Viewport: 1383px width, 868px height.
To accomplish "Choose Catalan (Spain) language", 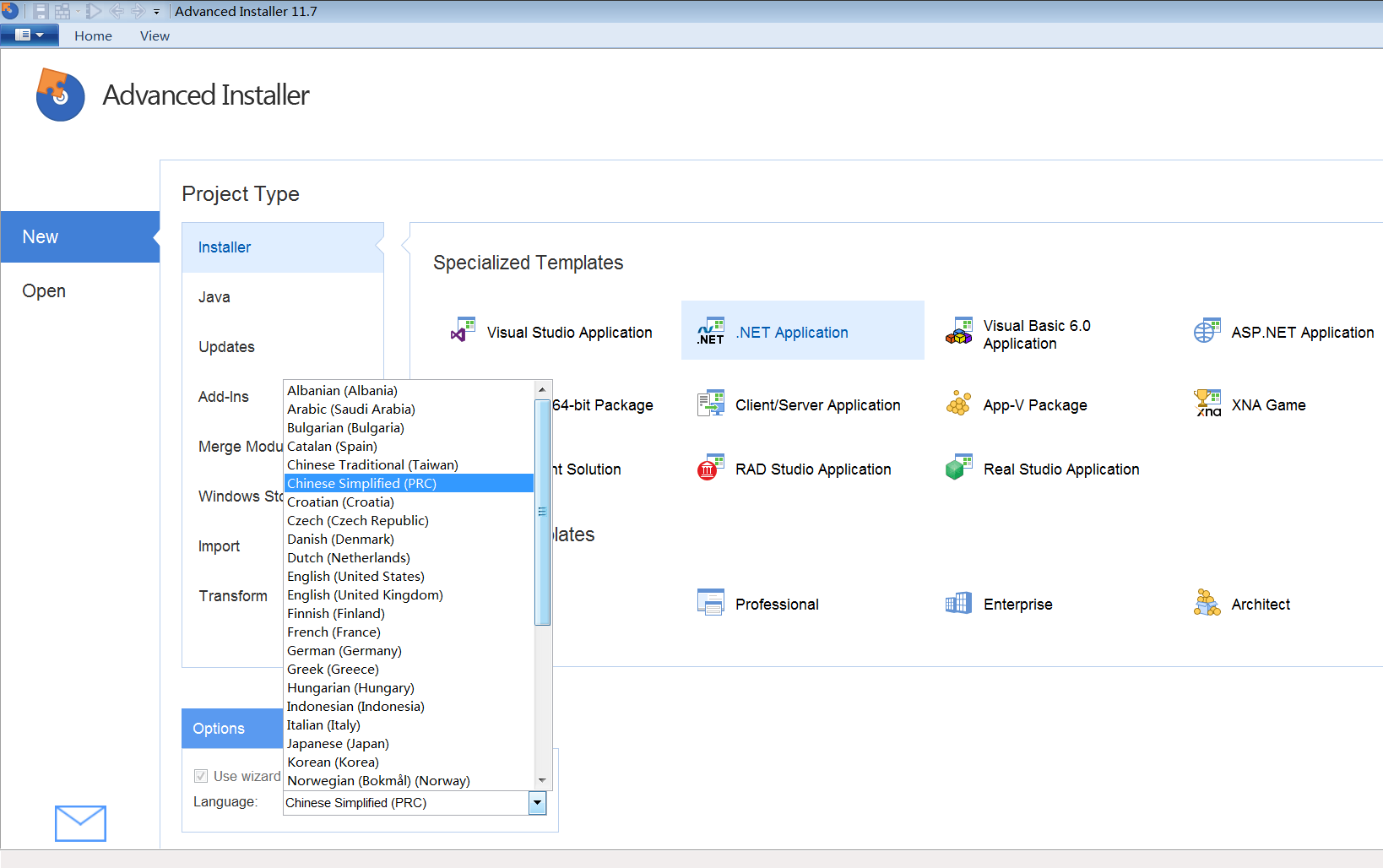I will tap(409, 446).
